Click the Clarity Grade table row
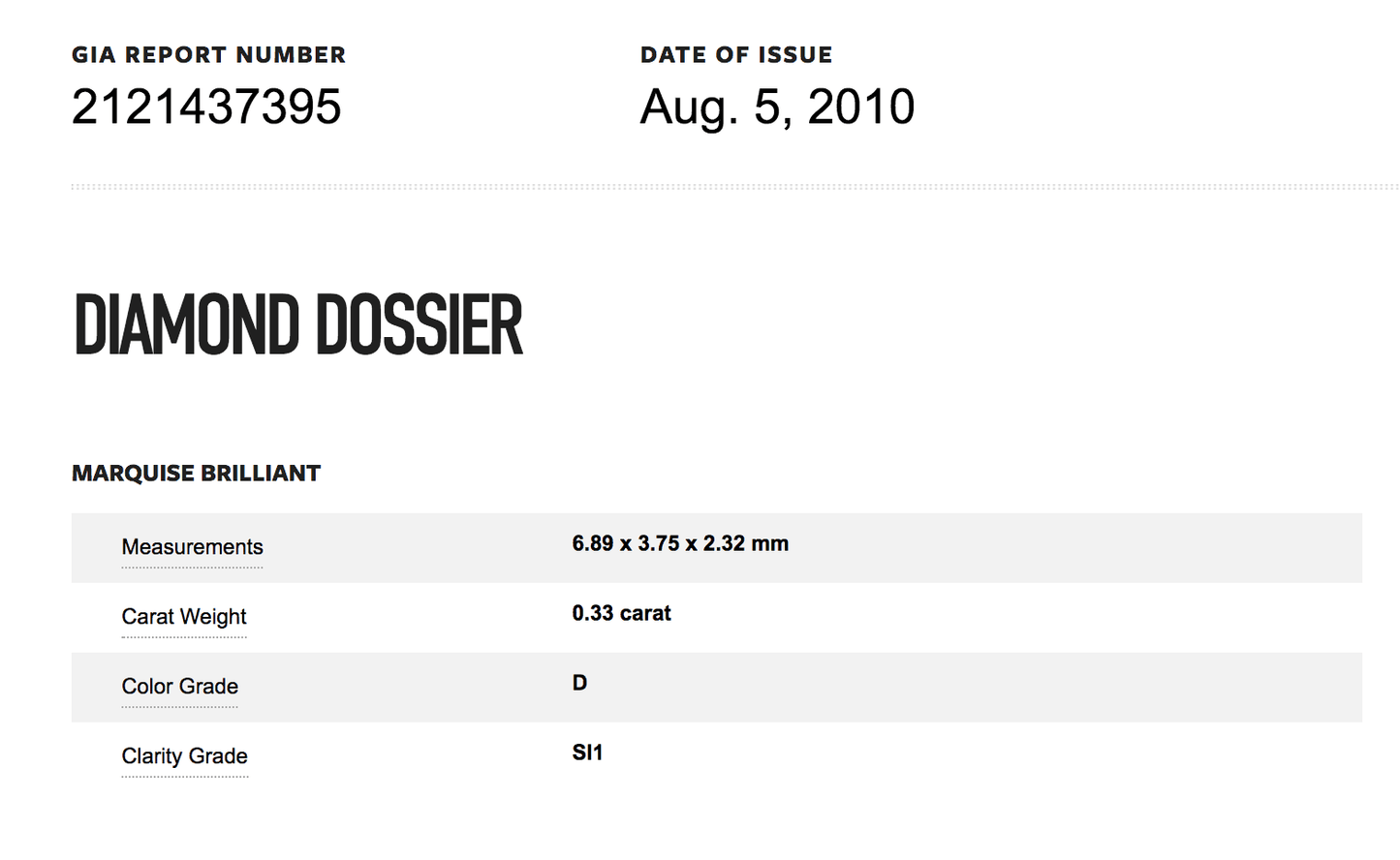 pos(717,757)
